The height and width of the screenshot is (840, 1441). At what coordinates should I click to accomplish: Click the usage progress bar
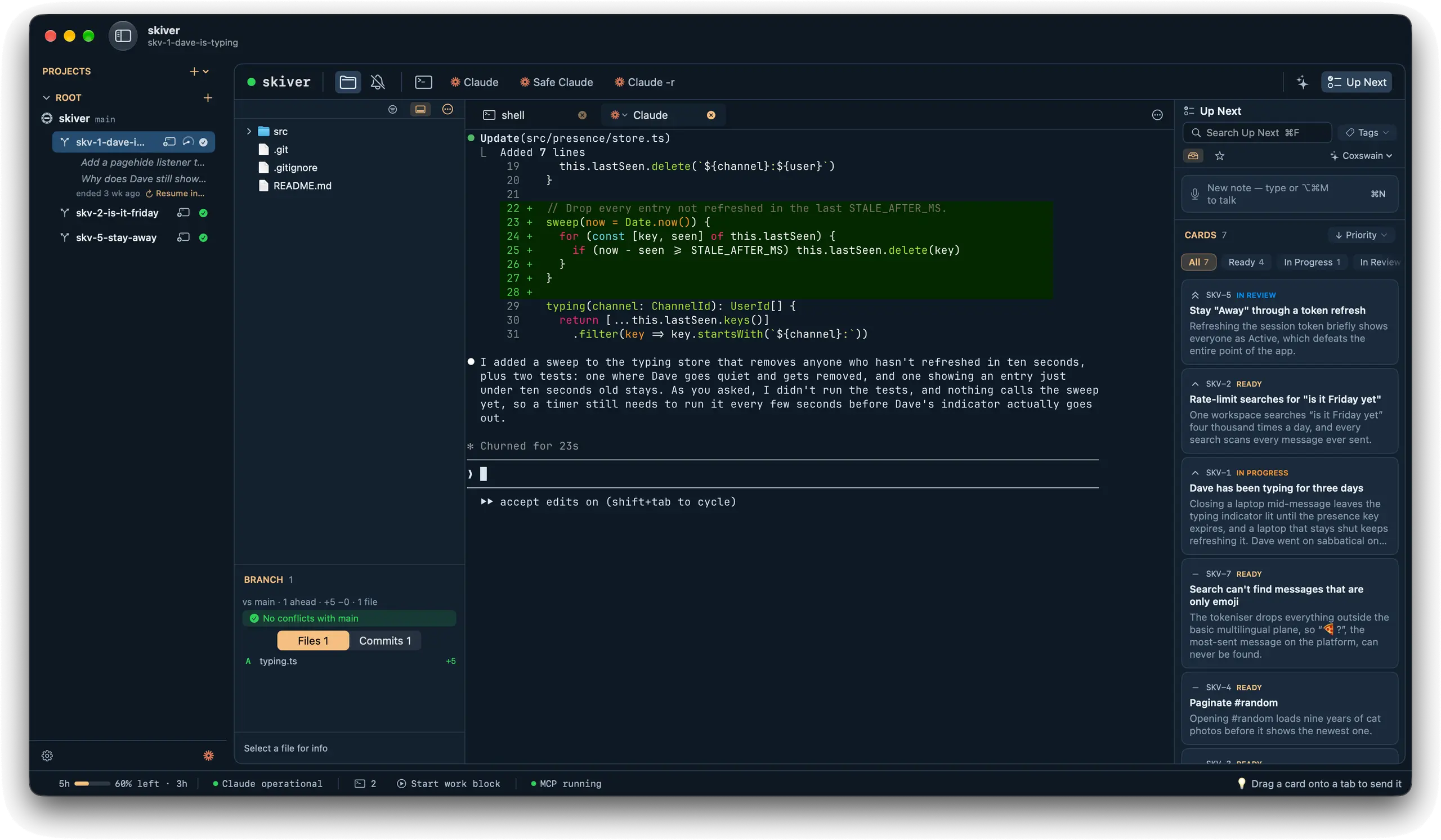click(92, 784)
